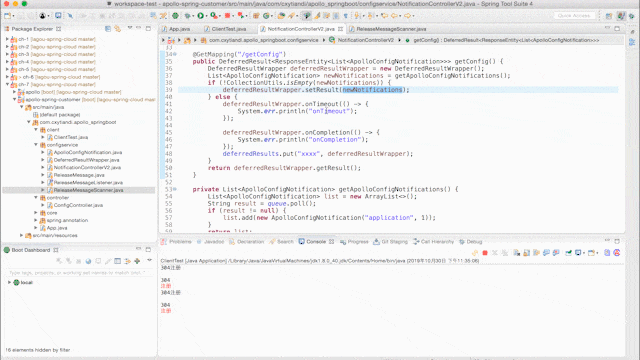Click getConfig() breadcrumb segment
The height and width of the screenshot is (360, 640).
coord(506,40)
